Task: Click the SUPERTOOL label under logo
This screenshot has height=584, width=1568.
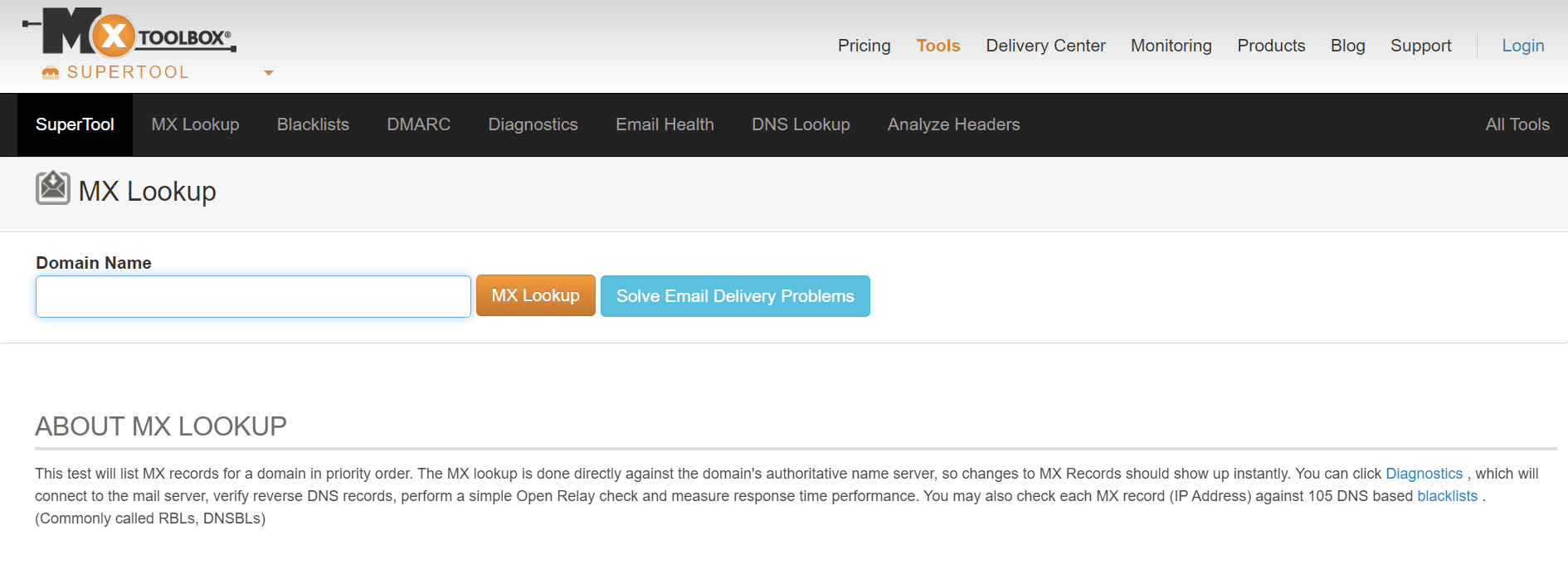Action: [x=128, y=72]
